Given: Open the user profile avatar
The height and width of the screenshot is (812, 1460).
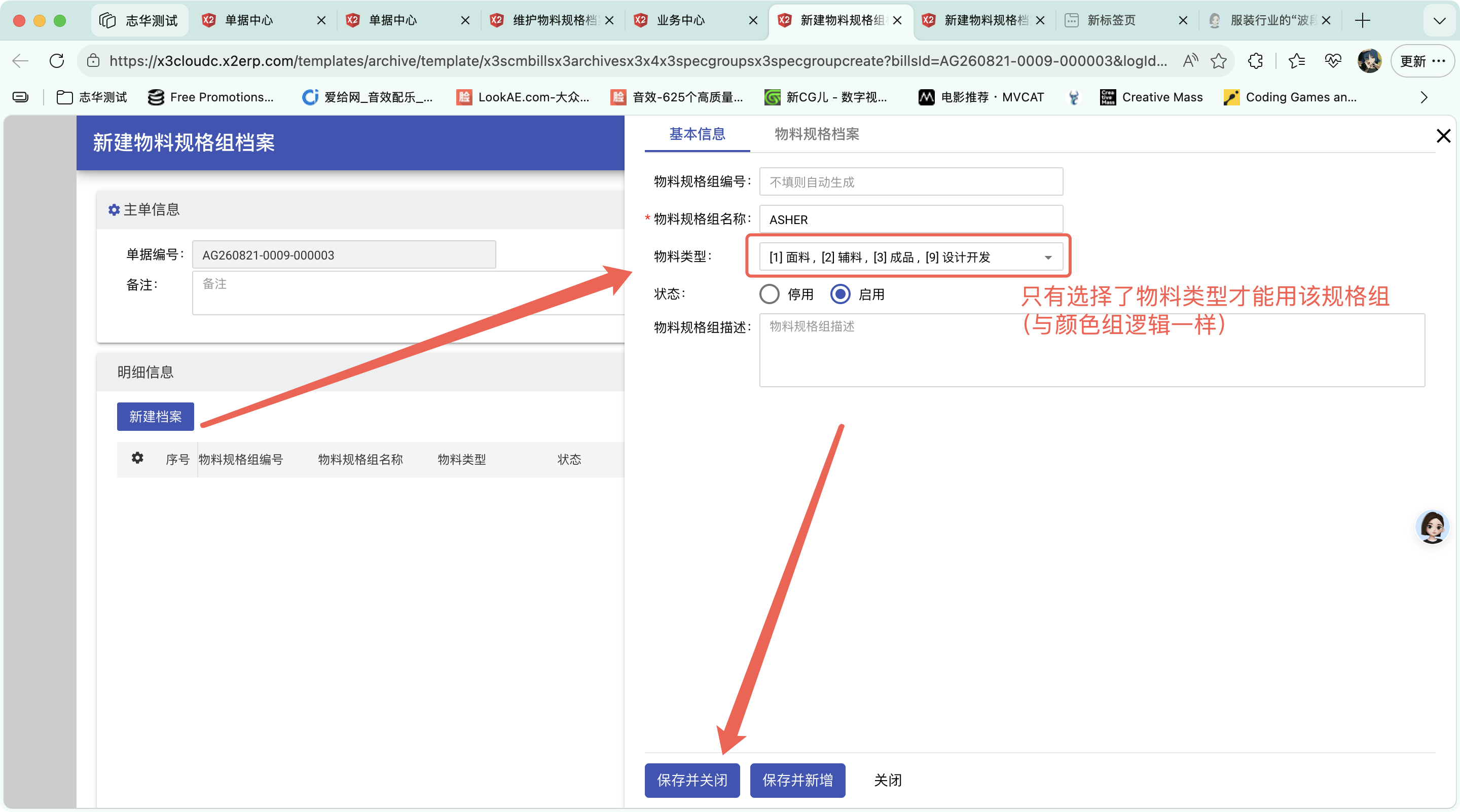Looking at the screenshot, I should (x=1369, y=61).
